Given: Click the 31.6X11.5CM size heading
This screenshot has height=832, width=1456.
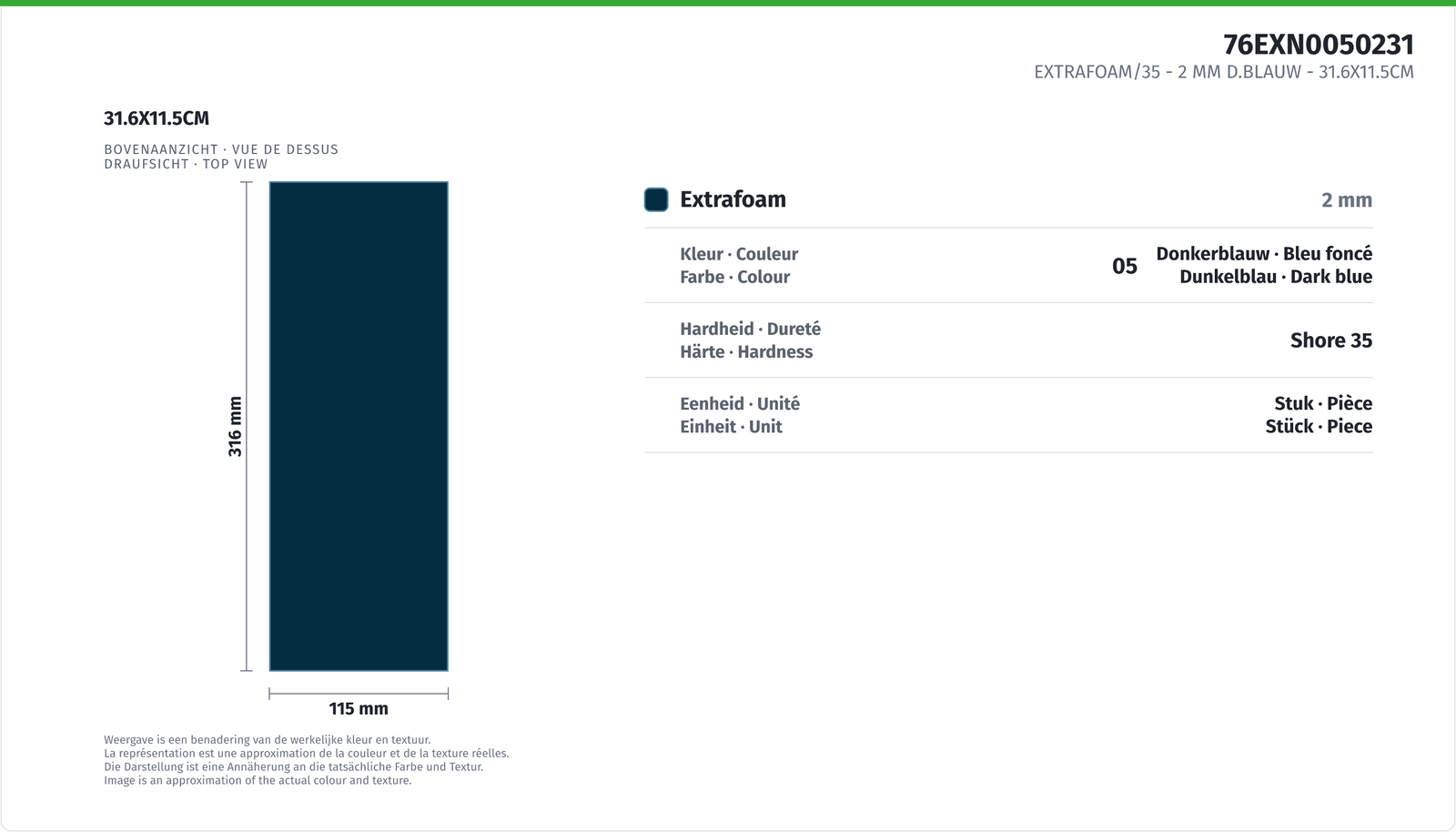Looking at the screenshot, I should coord(157,118).
